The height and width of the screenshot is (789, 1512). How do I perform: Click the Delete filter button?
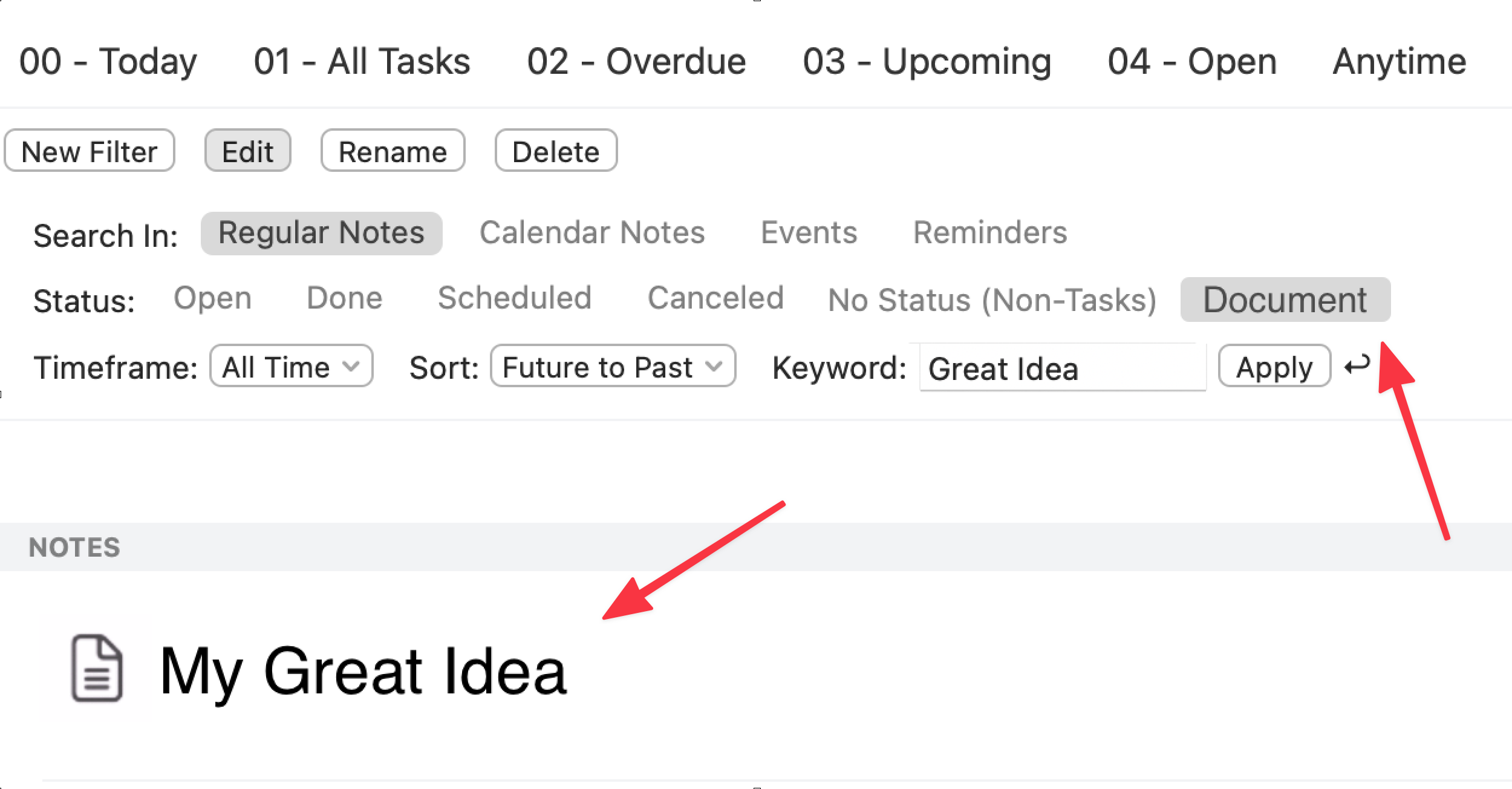556,150
